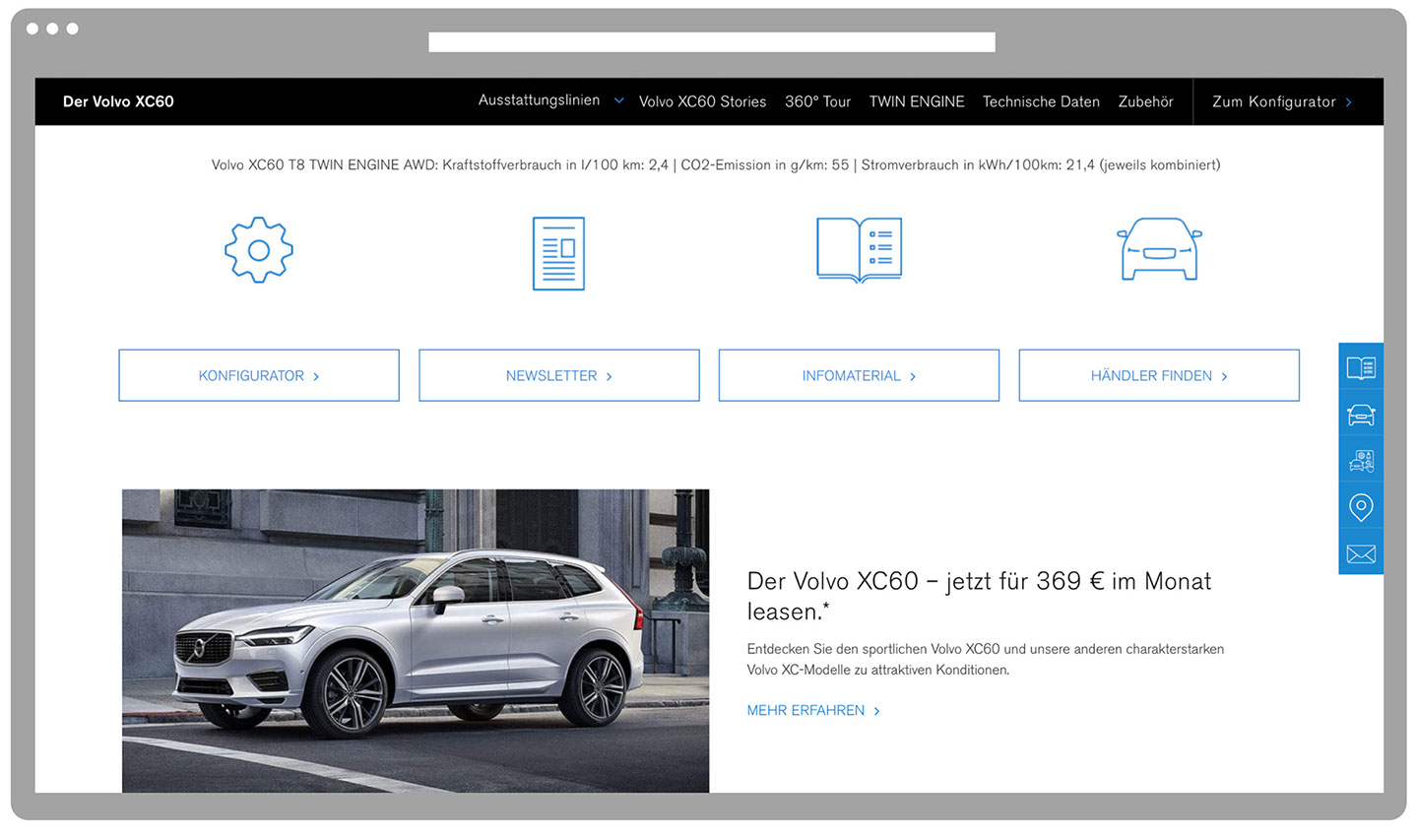The height and width of the screenshot is (840, 1416).
Task: Click the location pin sidebar icon
Action: tap(1361, 507)
